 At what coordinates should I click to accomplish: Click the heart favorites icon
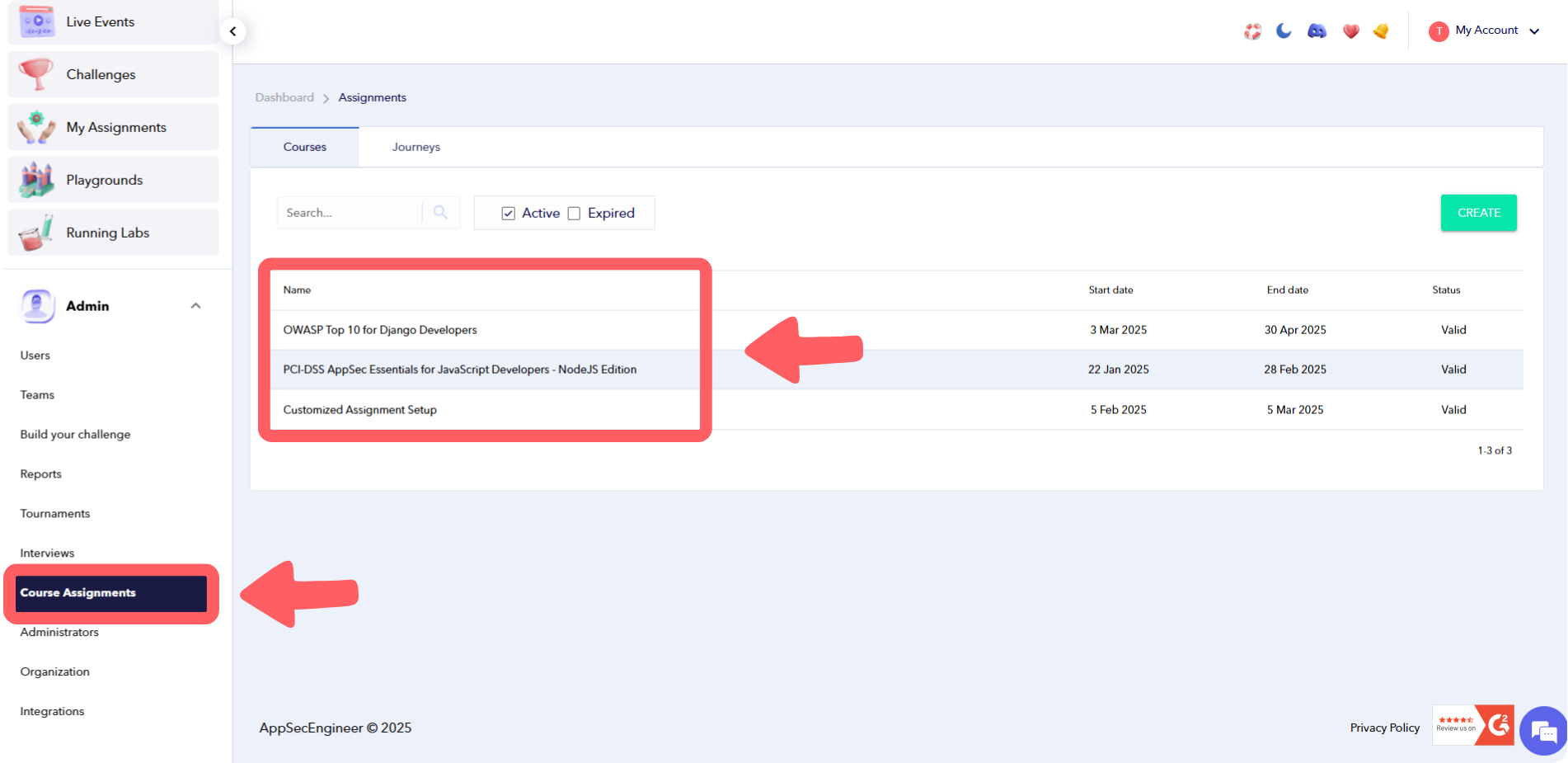[1351, 31]
